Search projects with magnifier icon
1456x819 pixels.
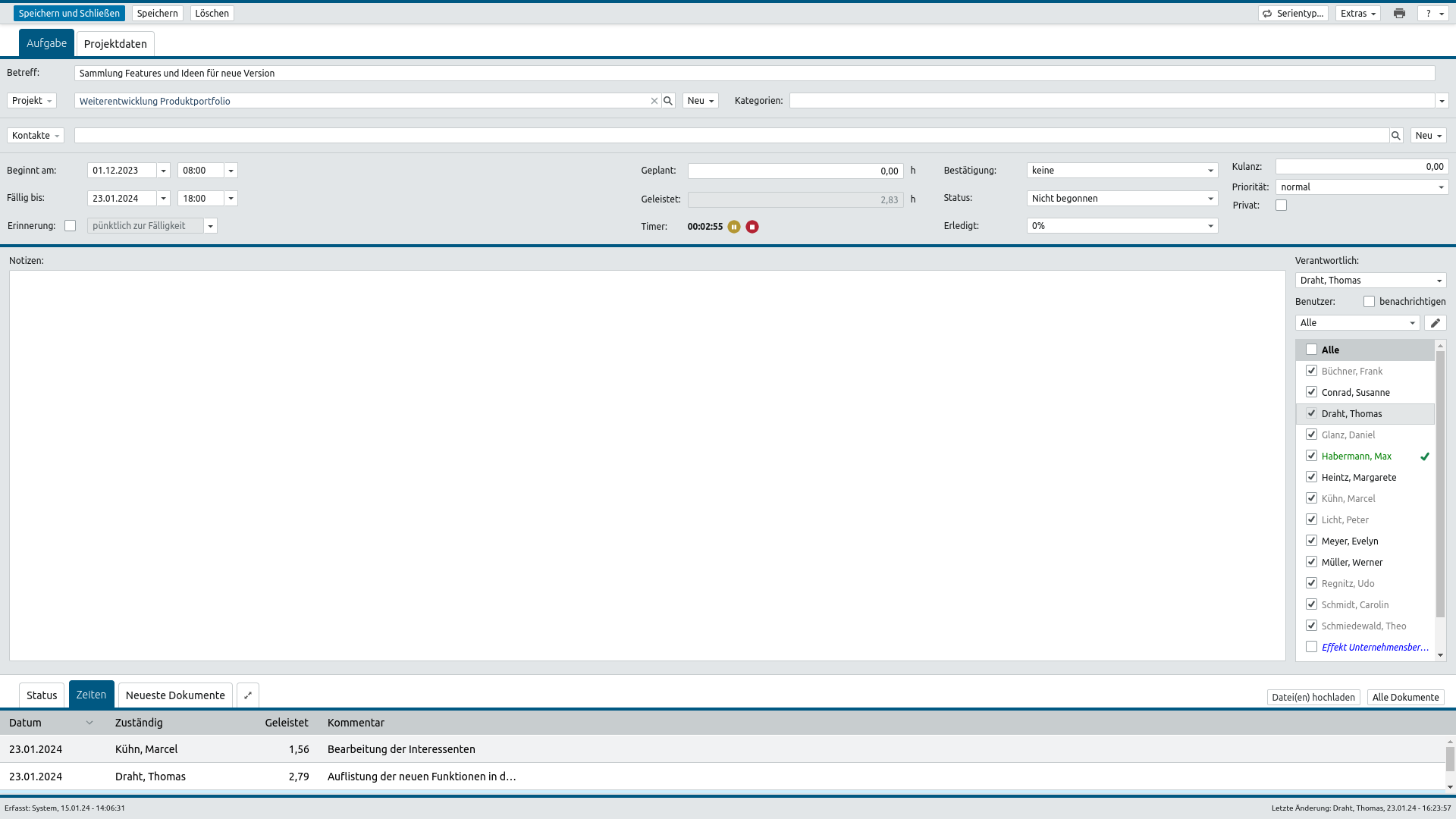668,101
